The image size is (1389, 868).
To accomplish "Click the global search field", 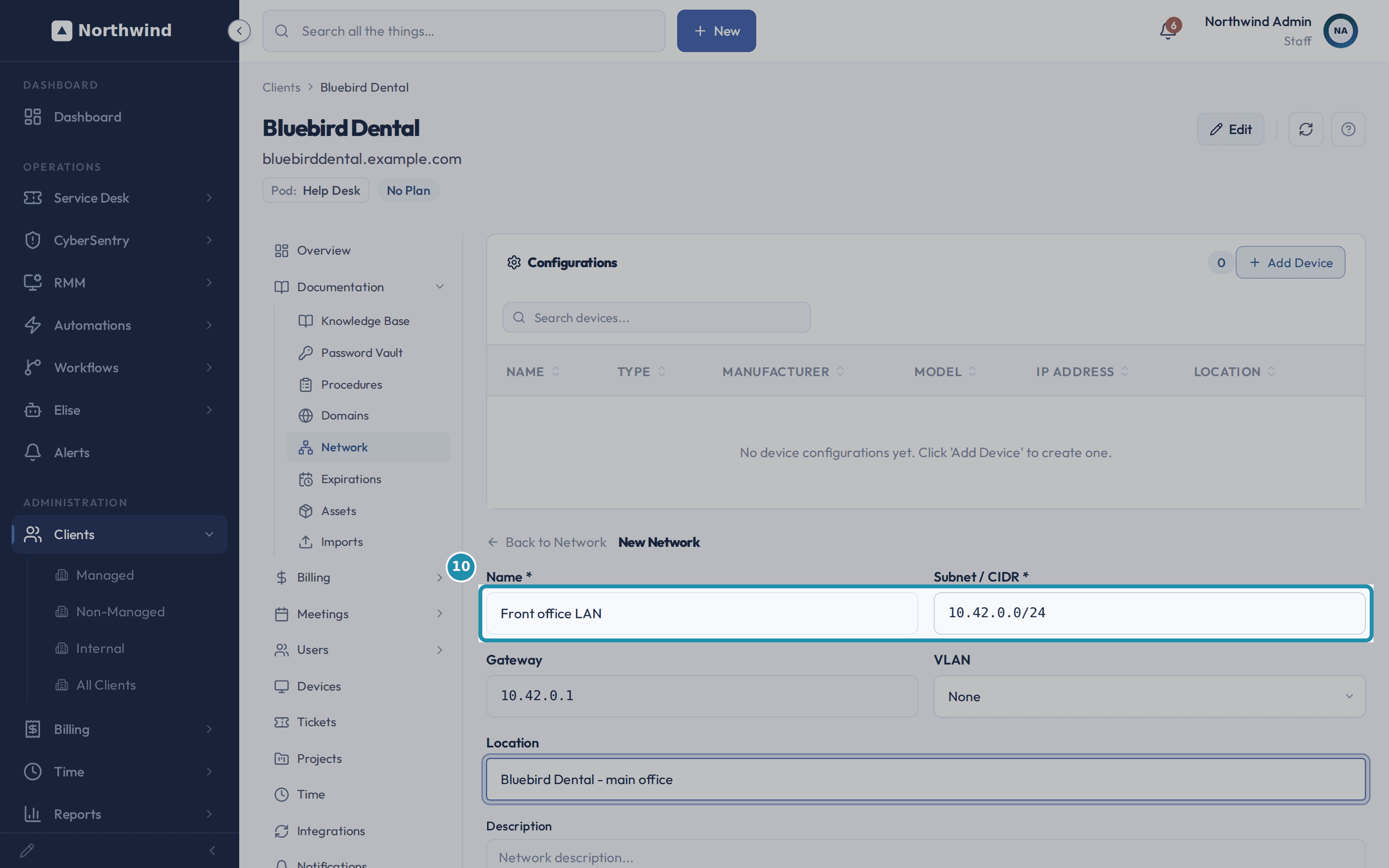I will pos(464,31).
